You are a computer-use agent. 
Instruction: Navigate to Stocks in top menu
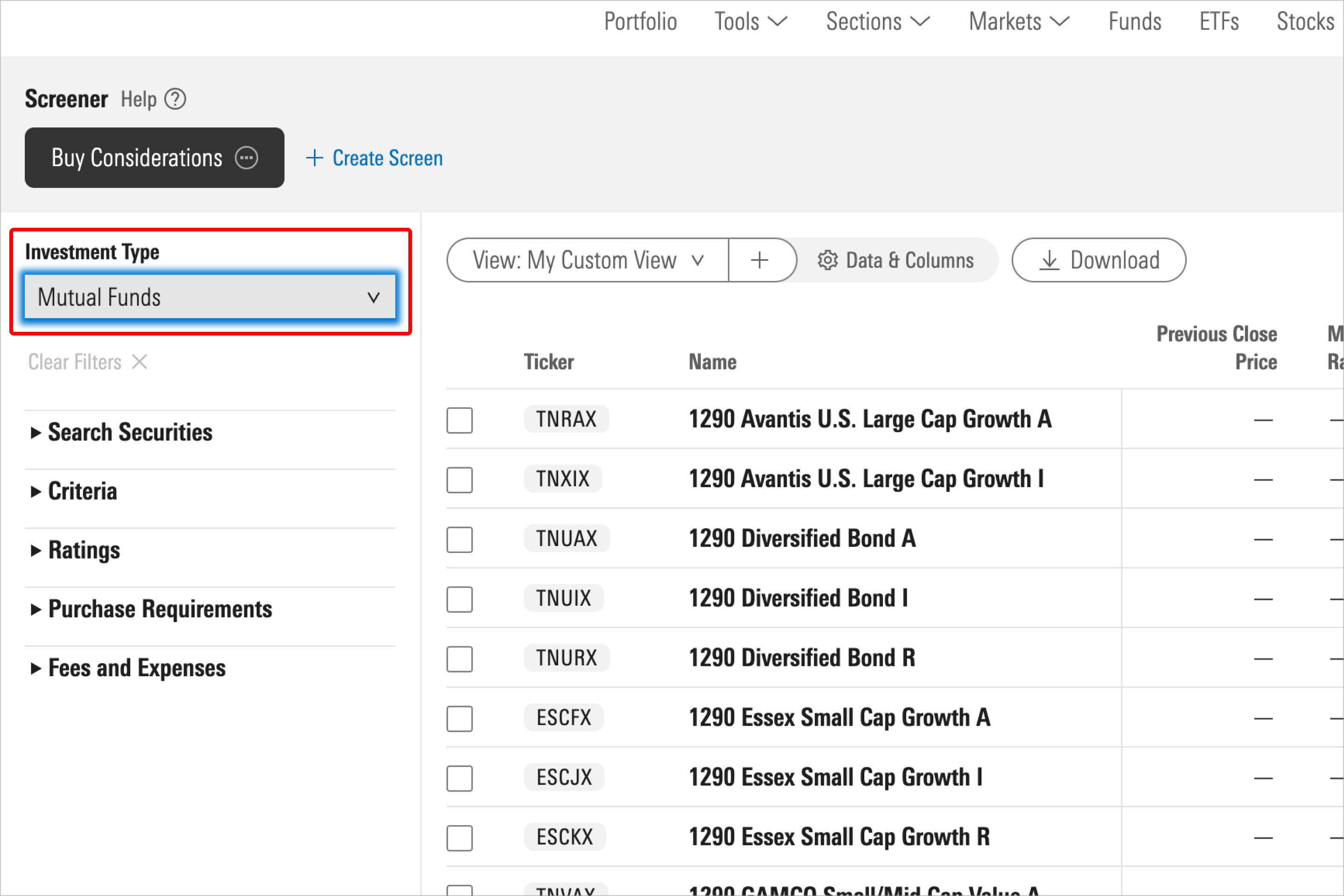tap(1305, 22)
